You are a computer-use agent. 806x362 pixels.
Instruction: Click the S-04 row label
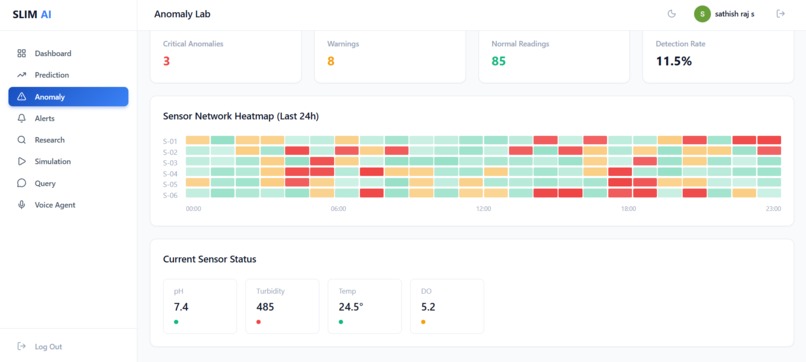coord(170,173)
